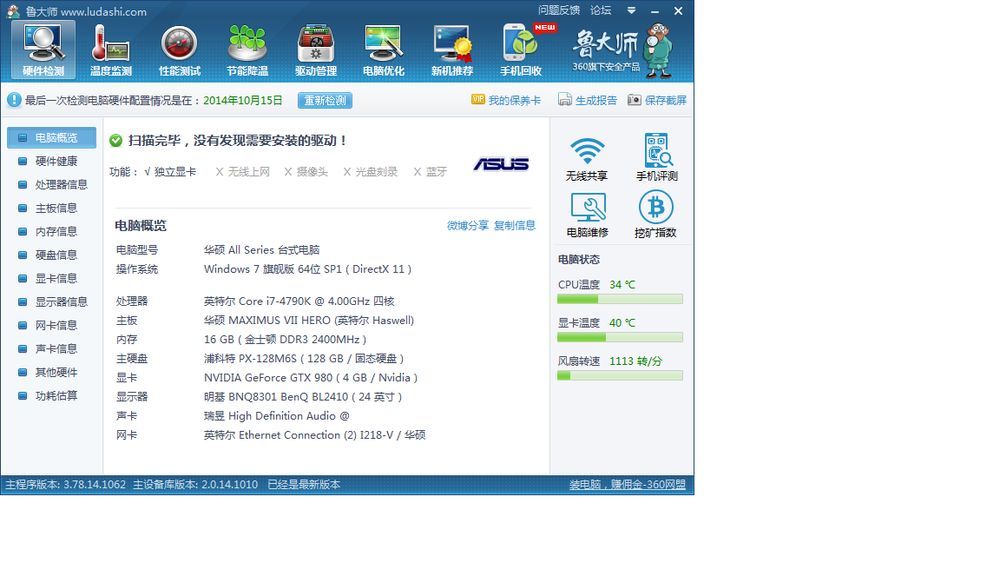This screenshot has width=1000, height=563.
Task: Click the Ethernet Connection I218-V text
Action: 316,435
